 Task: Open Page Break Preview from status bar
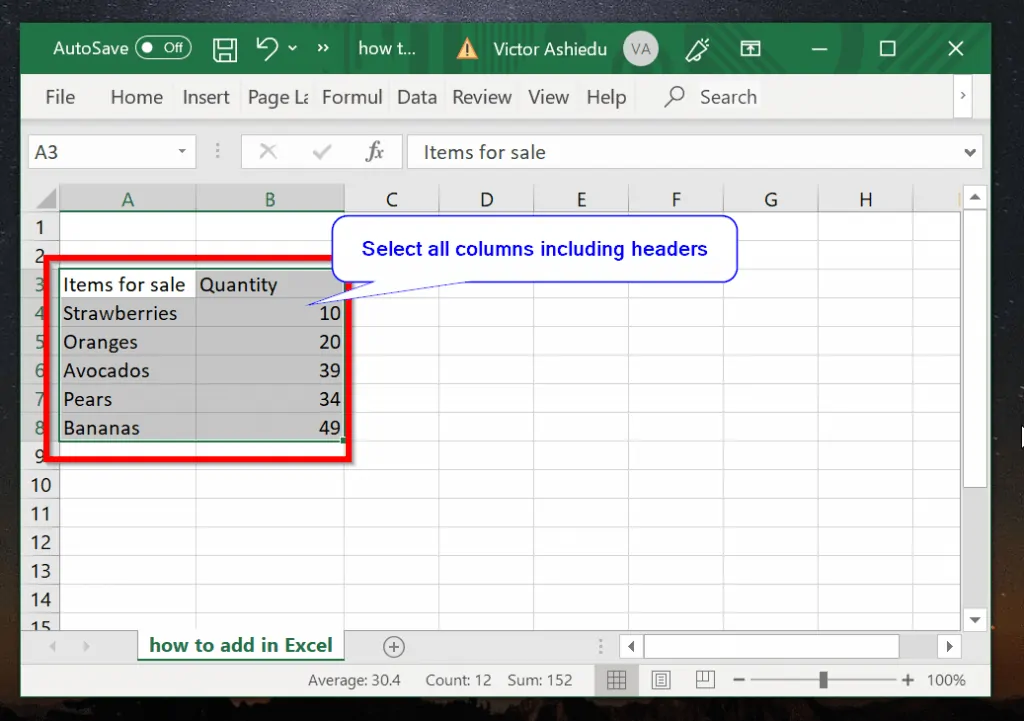[705, 680]
